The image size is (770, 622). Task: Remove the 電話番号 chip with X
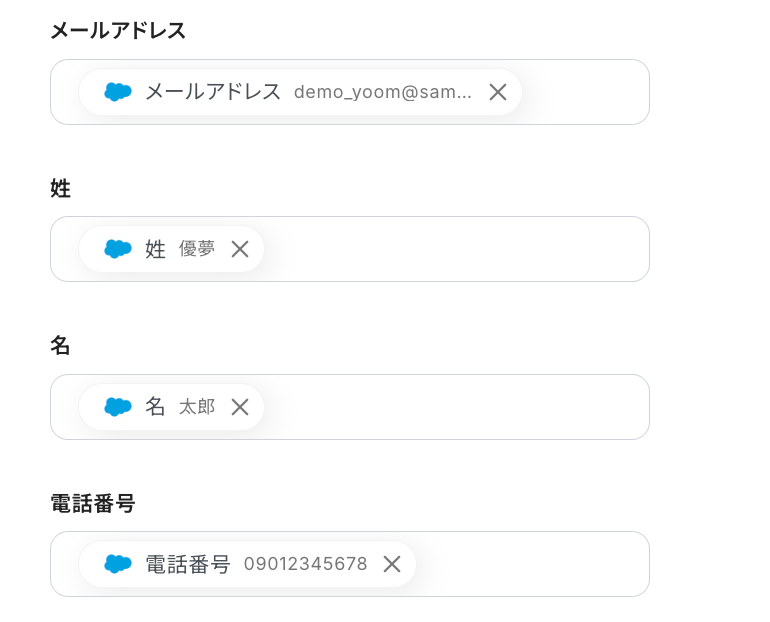392,564
